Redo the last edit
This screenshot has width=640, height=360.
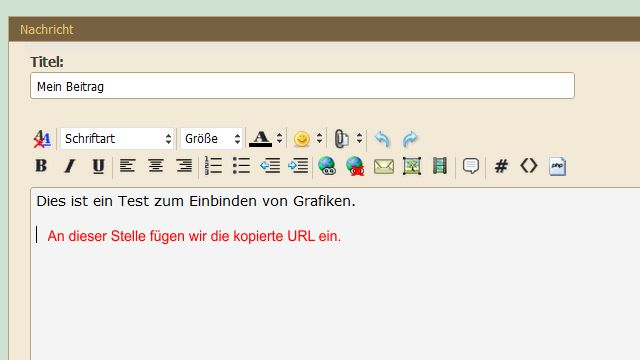coord(410,139)
